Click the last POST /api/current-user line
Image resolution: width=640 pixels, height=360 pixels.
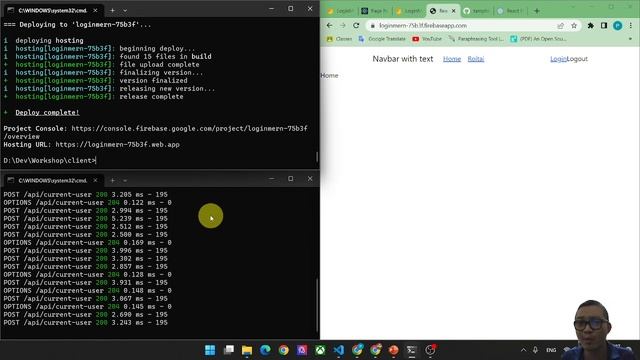pos(85,322)
